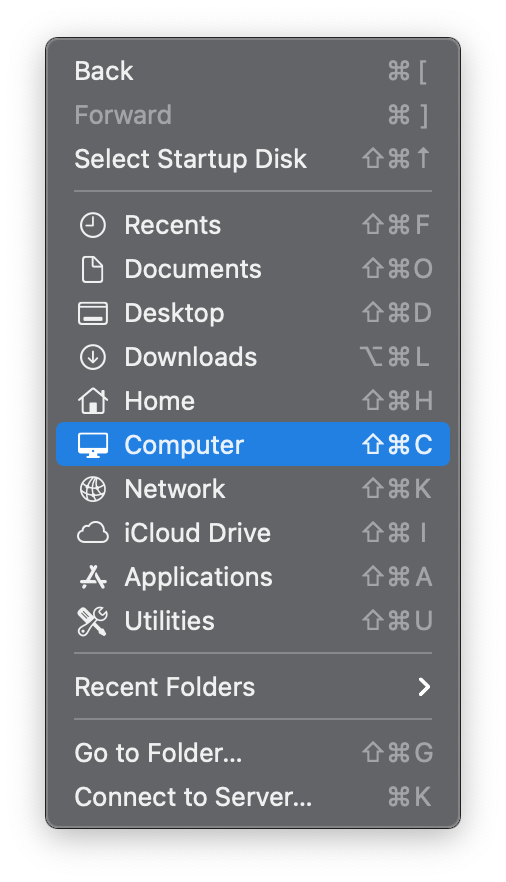506x882 pixels.
Task: Click the Recents clock icon
Action: click(x=92, y=225)
